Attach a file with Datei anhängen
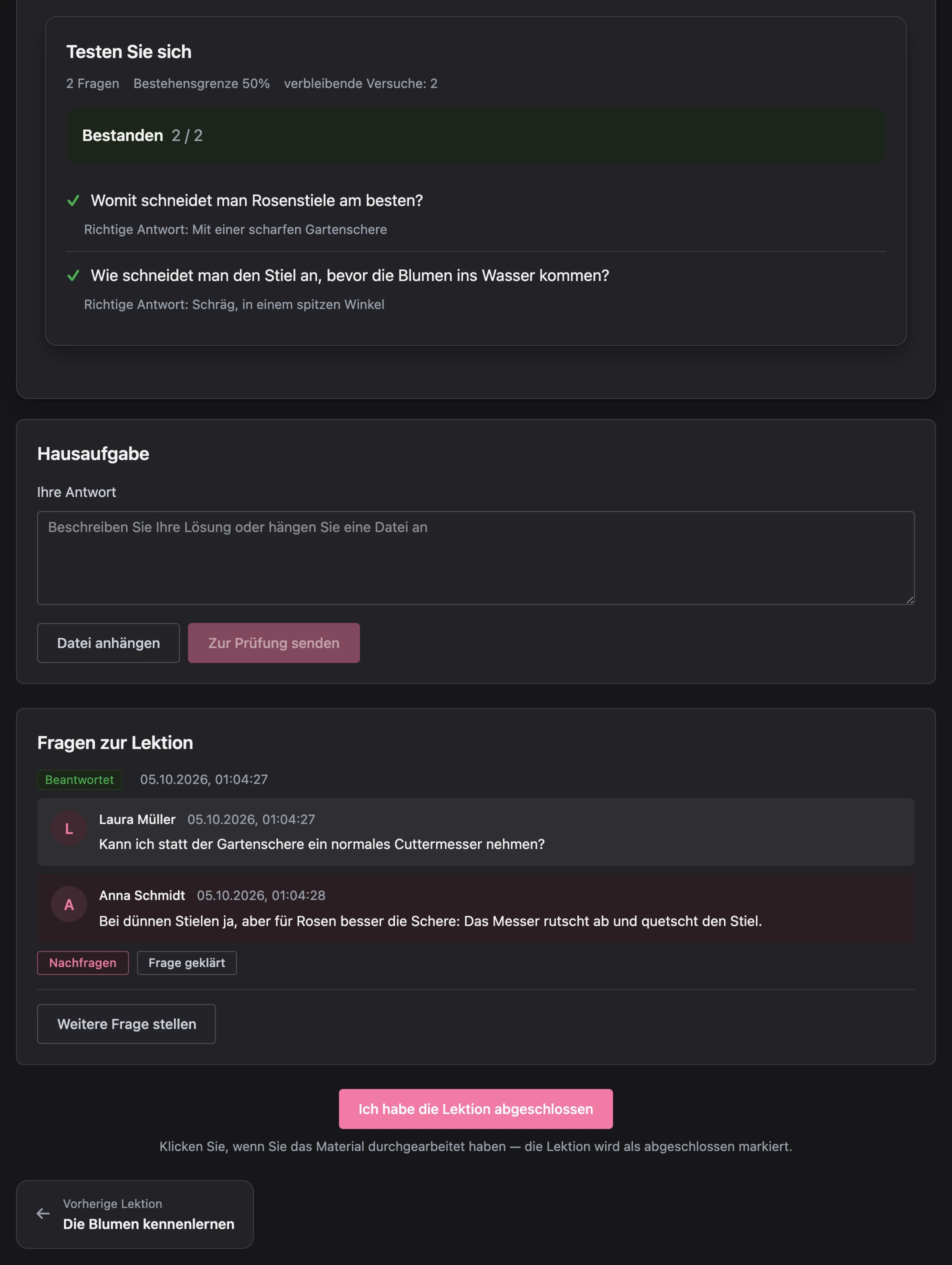This screenshot has width=952, height=1265. 108,643
